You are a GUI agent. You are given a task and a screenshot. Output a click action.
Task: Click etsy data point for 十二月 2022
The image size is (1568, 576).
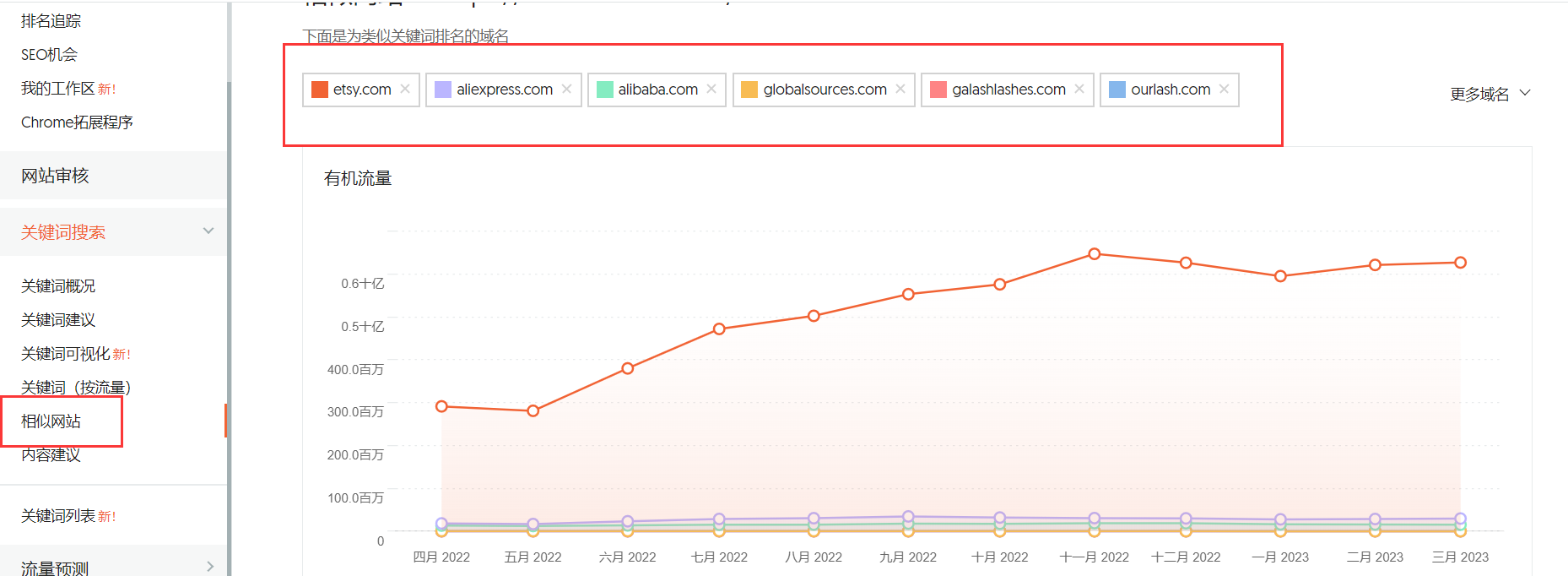[x=1186, y=263]
